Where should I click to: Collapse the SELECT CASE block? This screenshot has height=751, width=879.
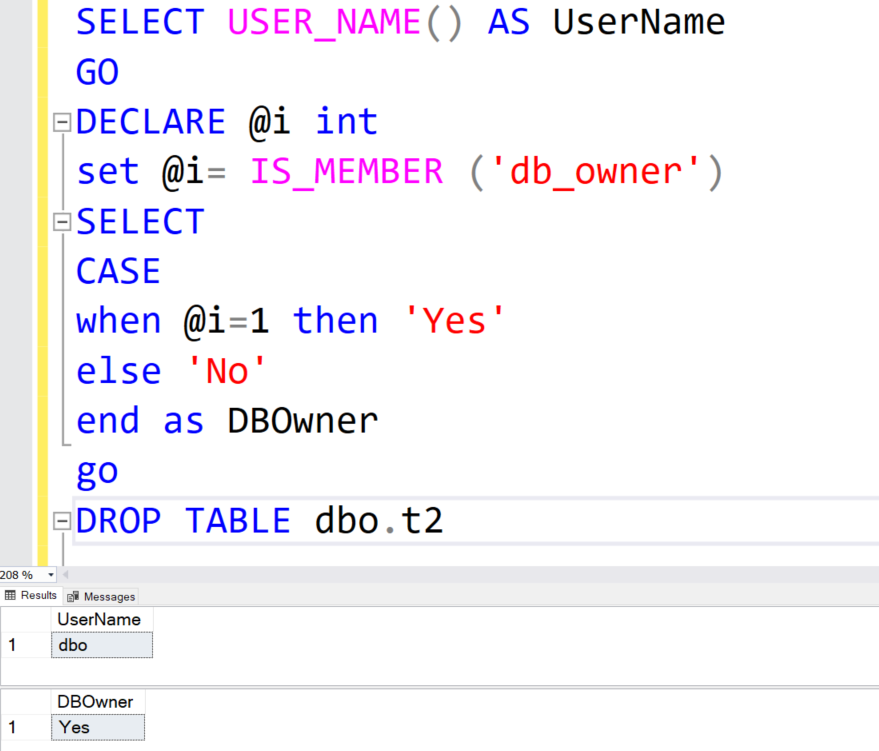coord(62,222)
